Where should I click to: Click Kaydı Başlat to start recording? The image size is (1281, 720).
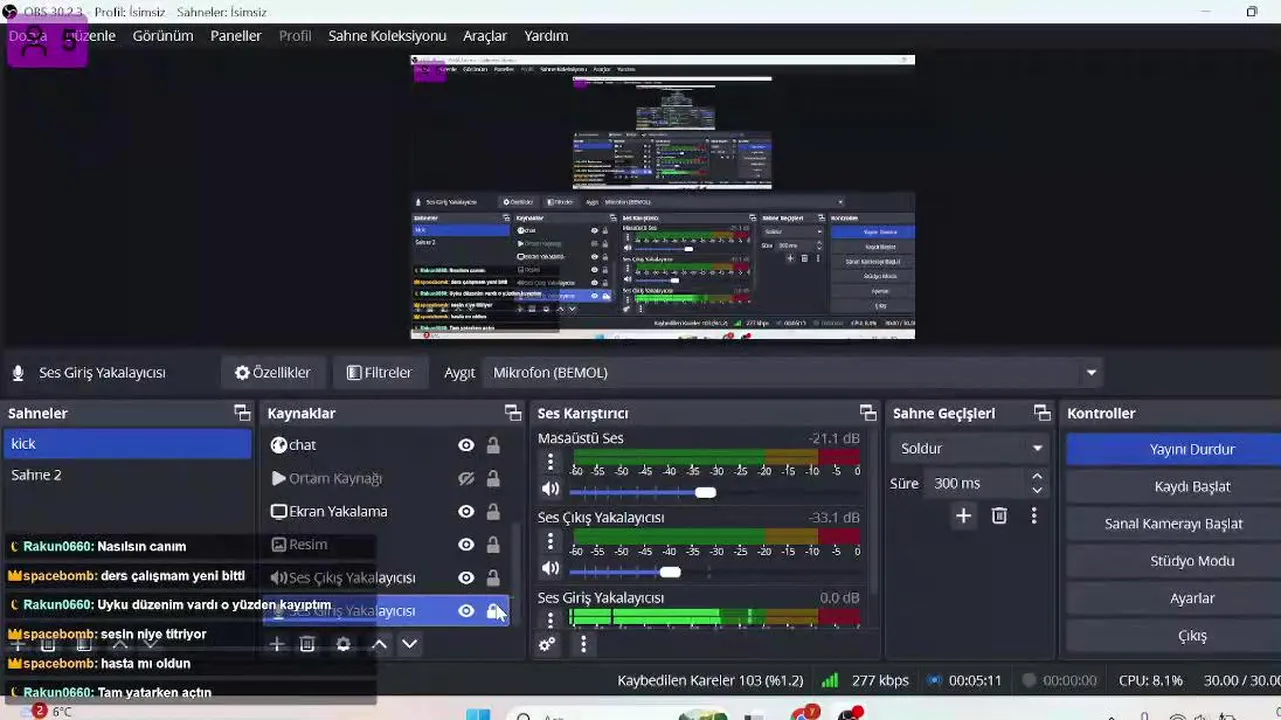point(1174,487)
